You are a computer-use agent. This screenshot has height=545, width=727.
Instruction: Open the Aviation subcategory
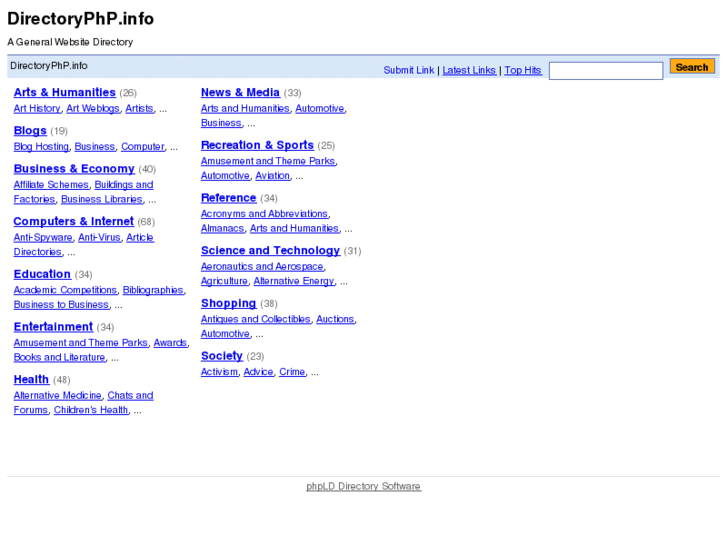[x=273, y=176]
